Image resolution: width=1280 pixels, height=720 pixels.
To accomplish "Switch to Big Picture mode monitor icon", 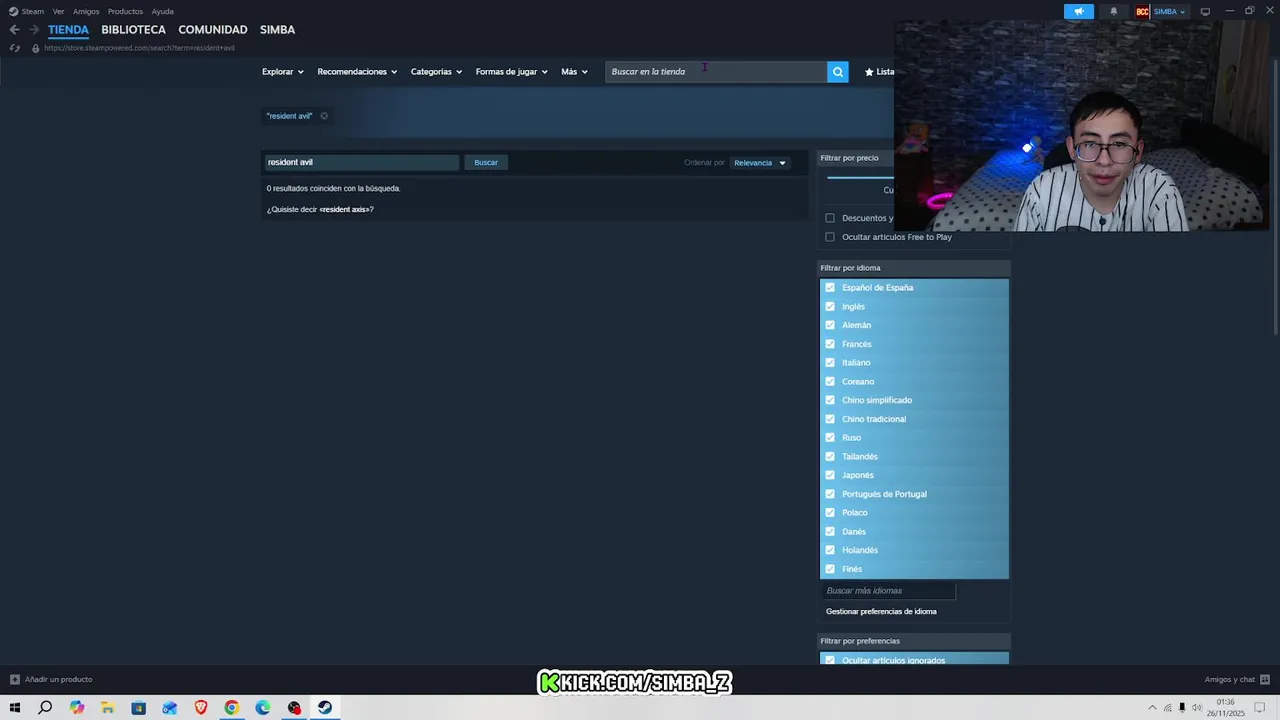I will tap(1205, 12).
